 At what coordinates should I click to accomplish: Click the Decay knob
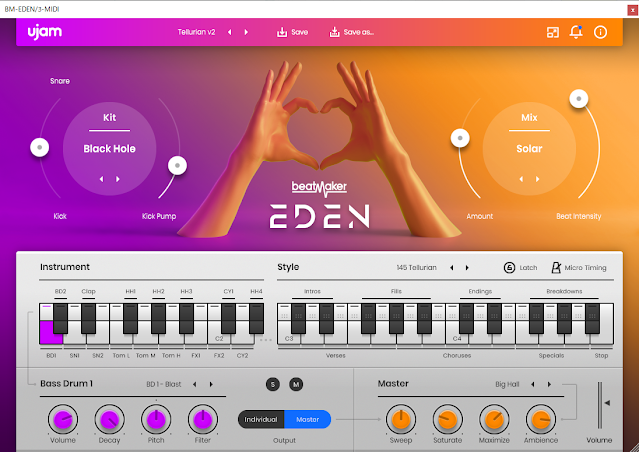(109, 419)
